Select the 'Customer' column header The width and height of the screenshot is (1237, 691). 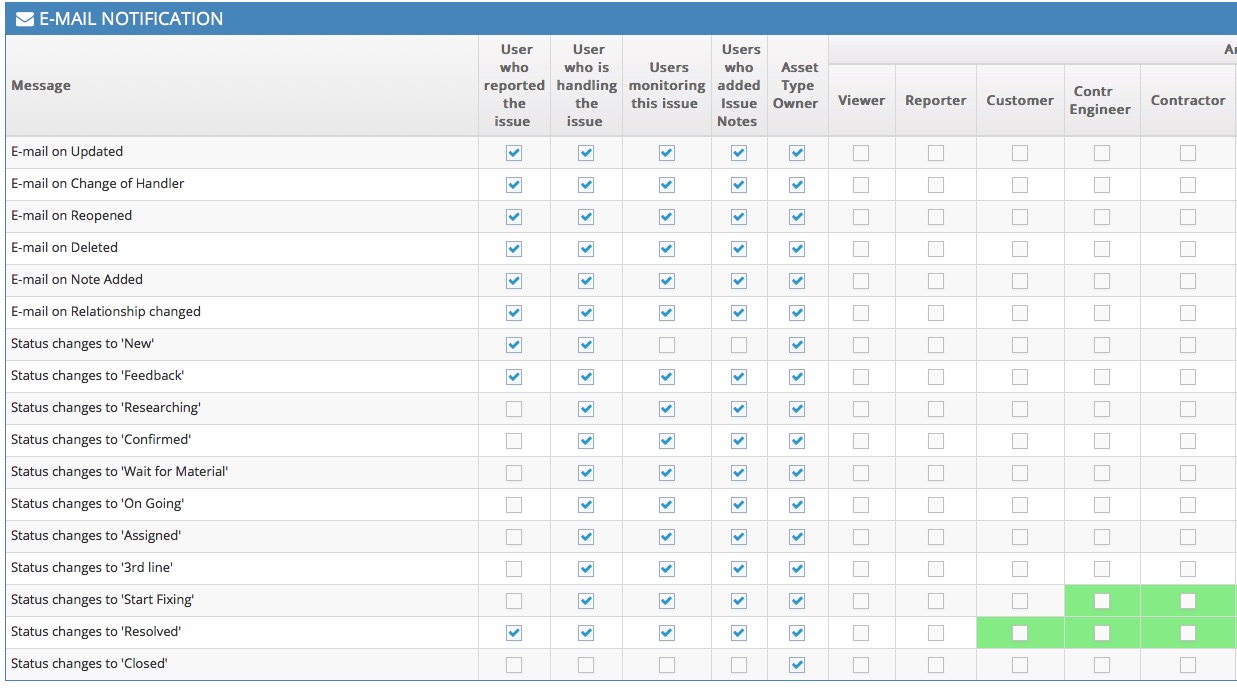(1019, 100)
